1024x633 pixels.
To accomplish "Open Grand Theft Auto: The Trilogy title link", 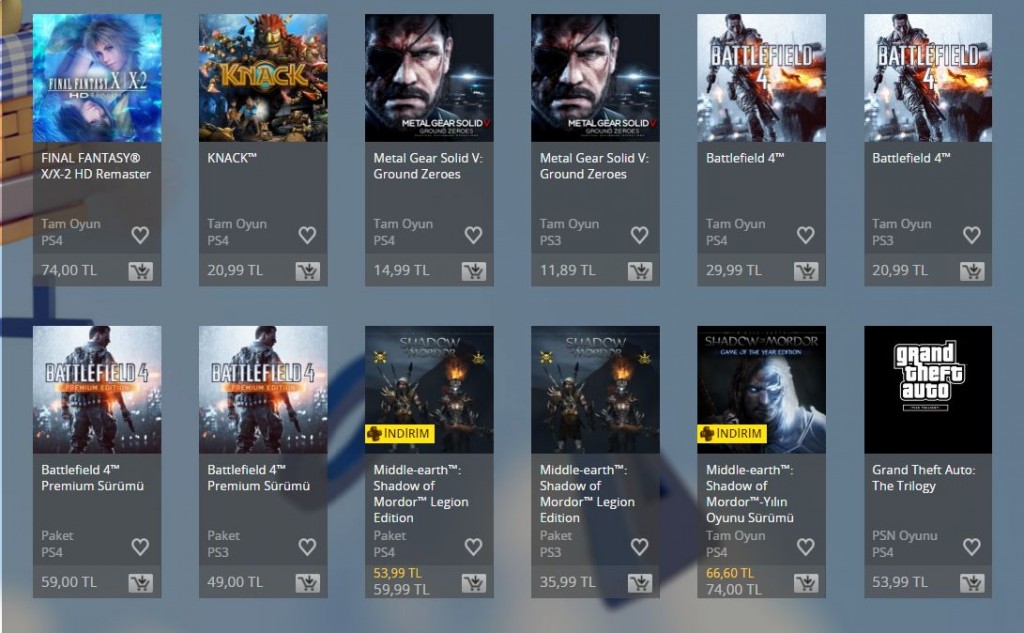I will pos(923,478).
